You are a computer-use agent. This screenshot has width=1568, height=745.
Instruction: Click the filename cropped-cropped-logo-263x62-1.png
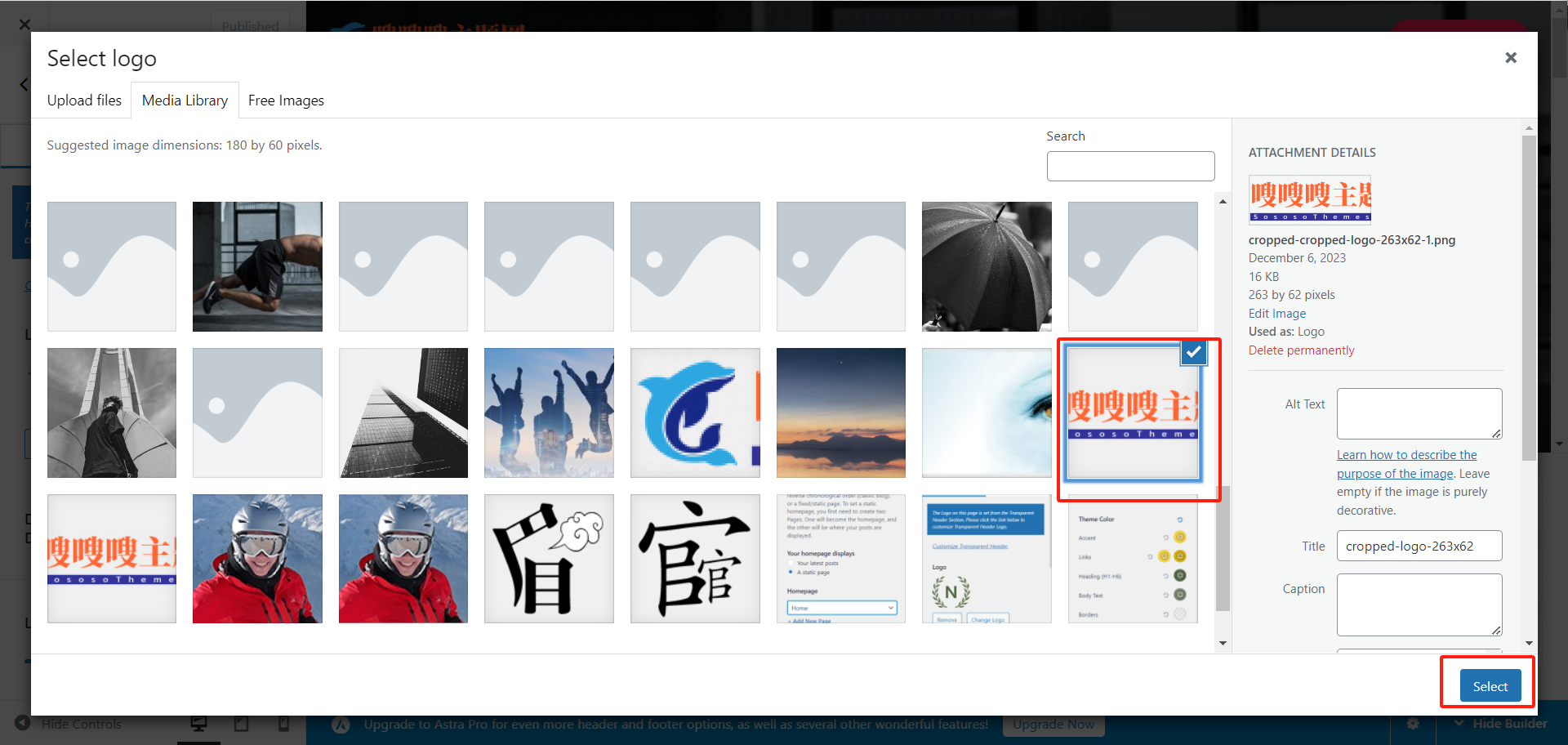point(1352,240)
